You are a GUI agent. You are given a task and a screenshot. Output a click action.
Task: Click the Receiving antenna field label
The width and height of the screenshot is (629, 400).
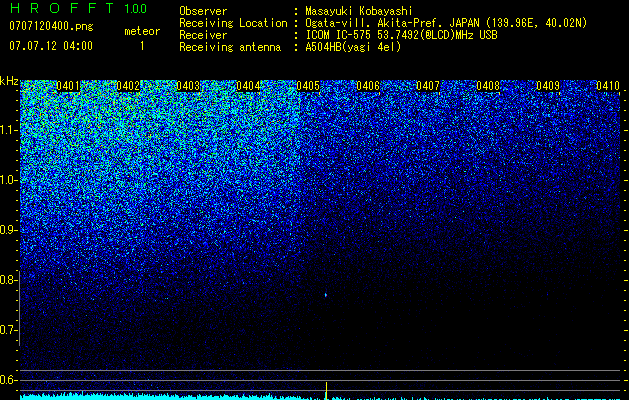point(230,47)
